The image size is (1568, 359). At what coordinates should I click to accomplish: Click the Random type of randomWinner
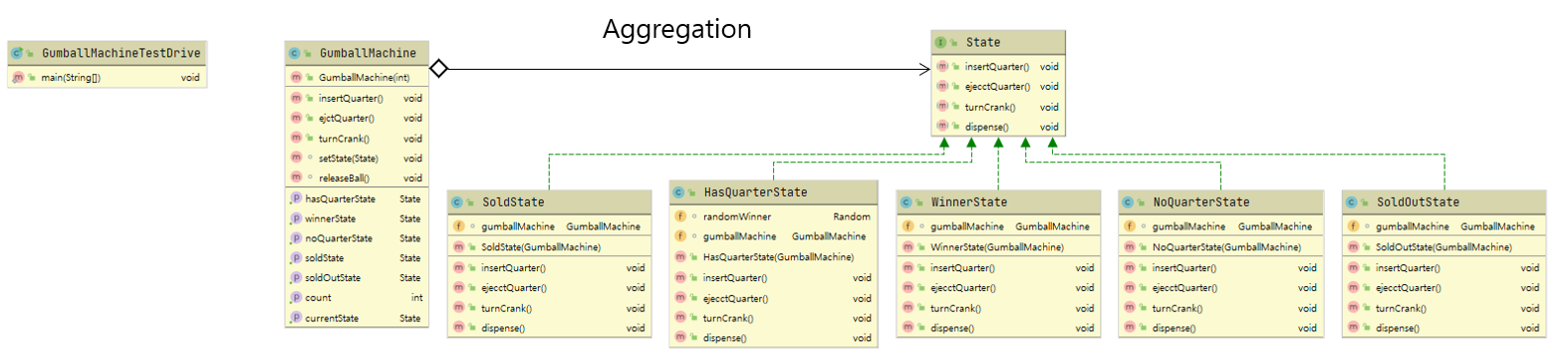852,216
